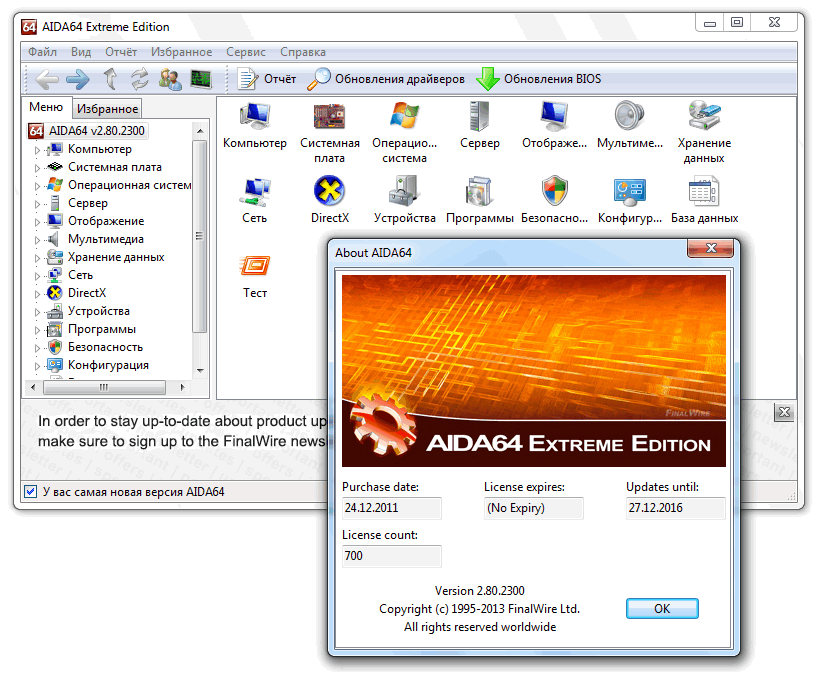This screenshot has height=673, width=823.
Task: Select Устройства in the tree
Action: (x=99, y=311)
